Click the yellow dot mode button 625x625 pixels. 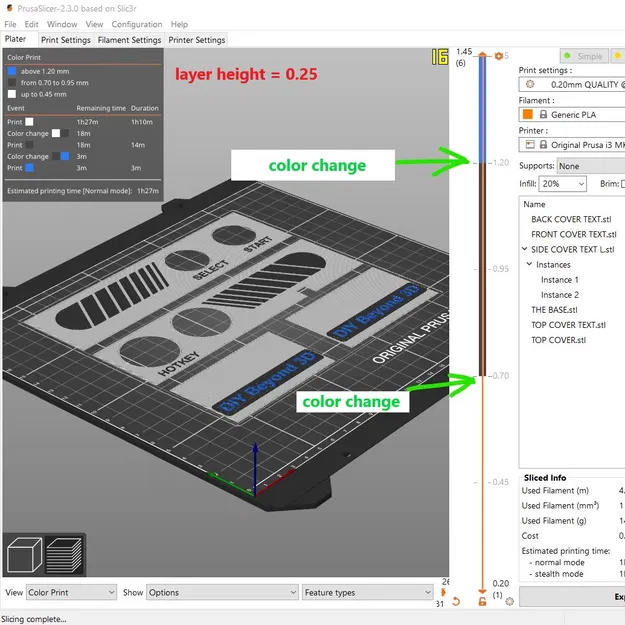(618, 56)
